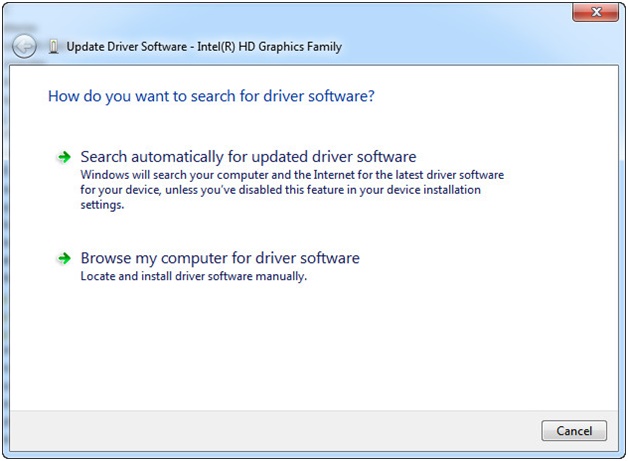
Task: Click green arrow beside Browse my computer option
Action: point(64,259)
